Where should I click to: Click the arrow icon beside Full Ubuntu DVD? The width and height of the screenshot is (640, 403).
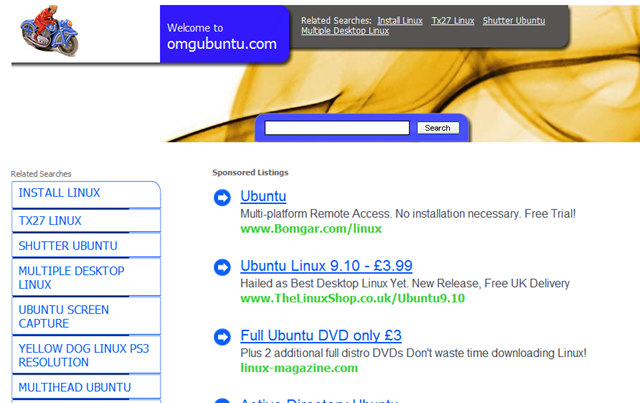pyautogui.click(x=222, y=337)
